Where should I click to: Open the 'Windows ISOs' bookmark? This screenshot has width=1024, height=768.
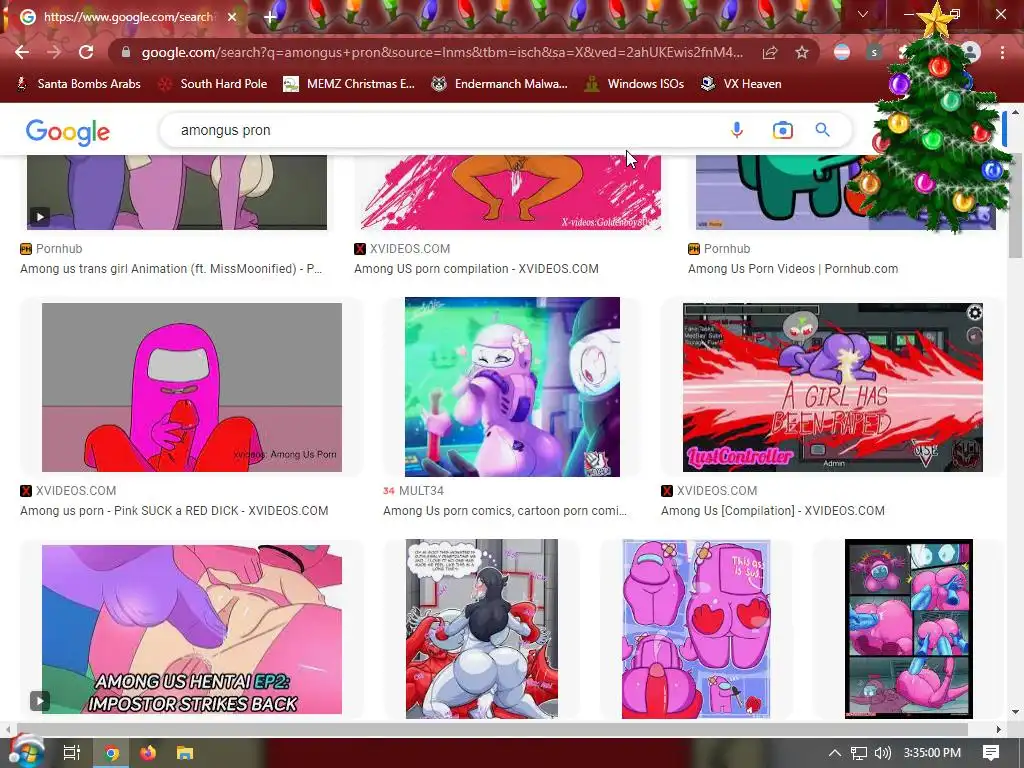(634, 84)
